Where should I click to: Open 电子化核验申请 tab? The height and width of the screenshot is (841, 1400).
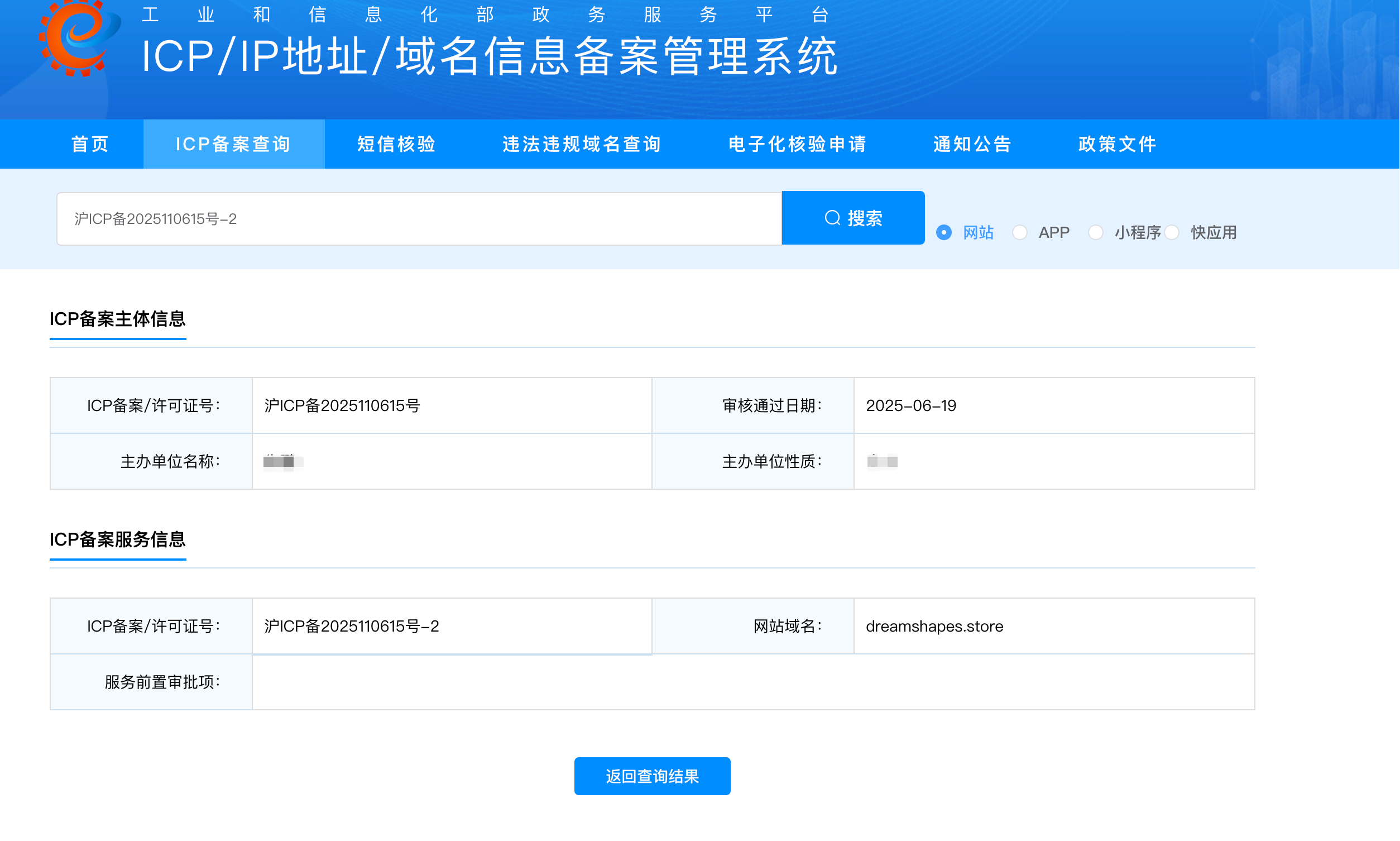[798, 144]
